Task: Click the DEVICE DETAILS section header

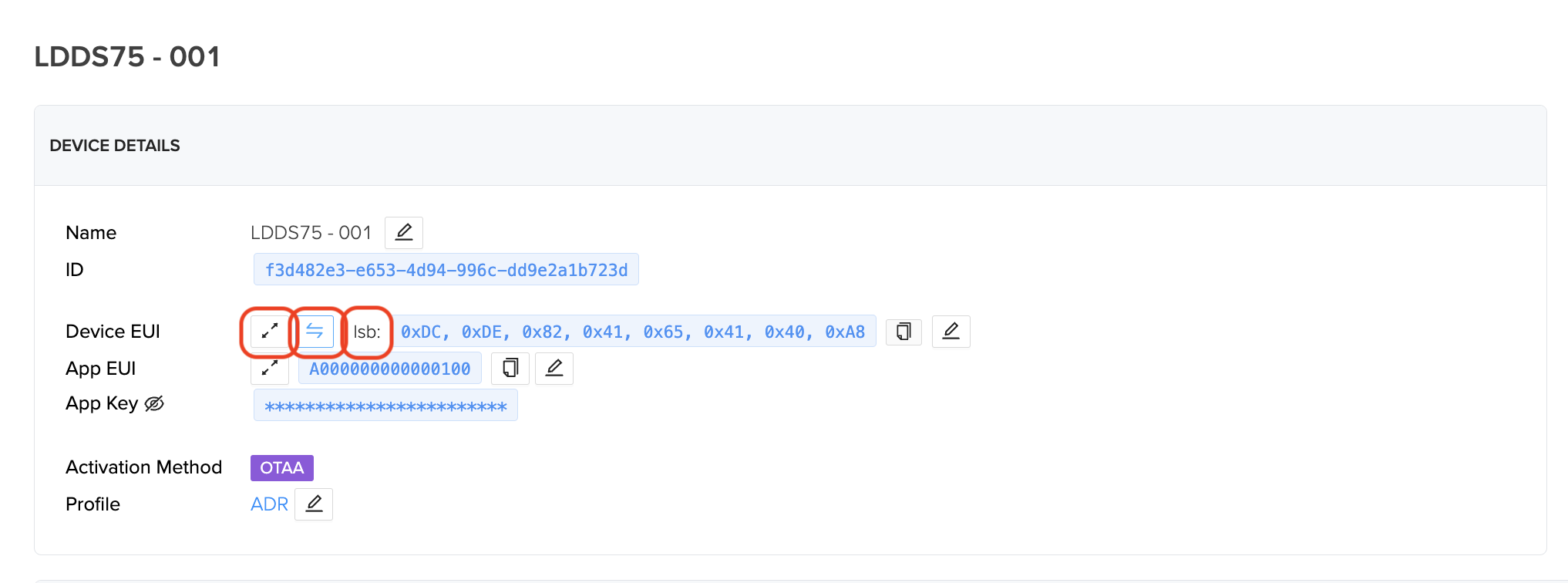Action: [115, 146]
